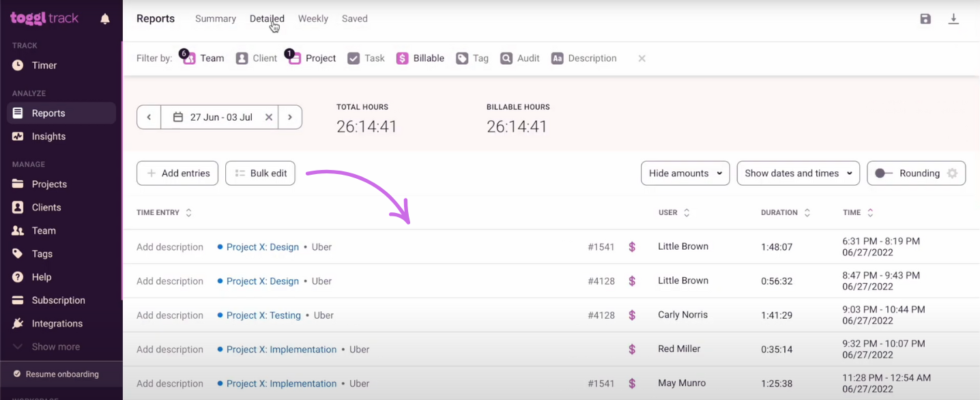Click the Add entries button

pyautogui.click(x=178, y=173)
